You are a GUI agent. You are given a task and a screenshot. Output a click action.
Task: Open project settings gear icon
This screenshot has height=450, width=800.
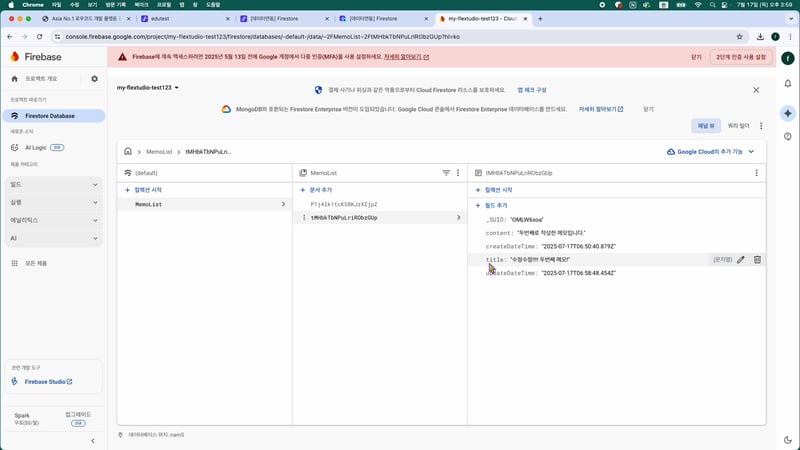pos(94,79)
